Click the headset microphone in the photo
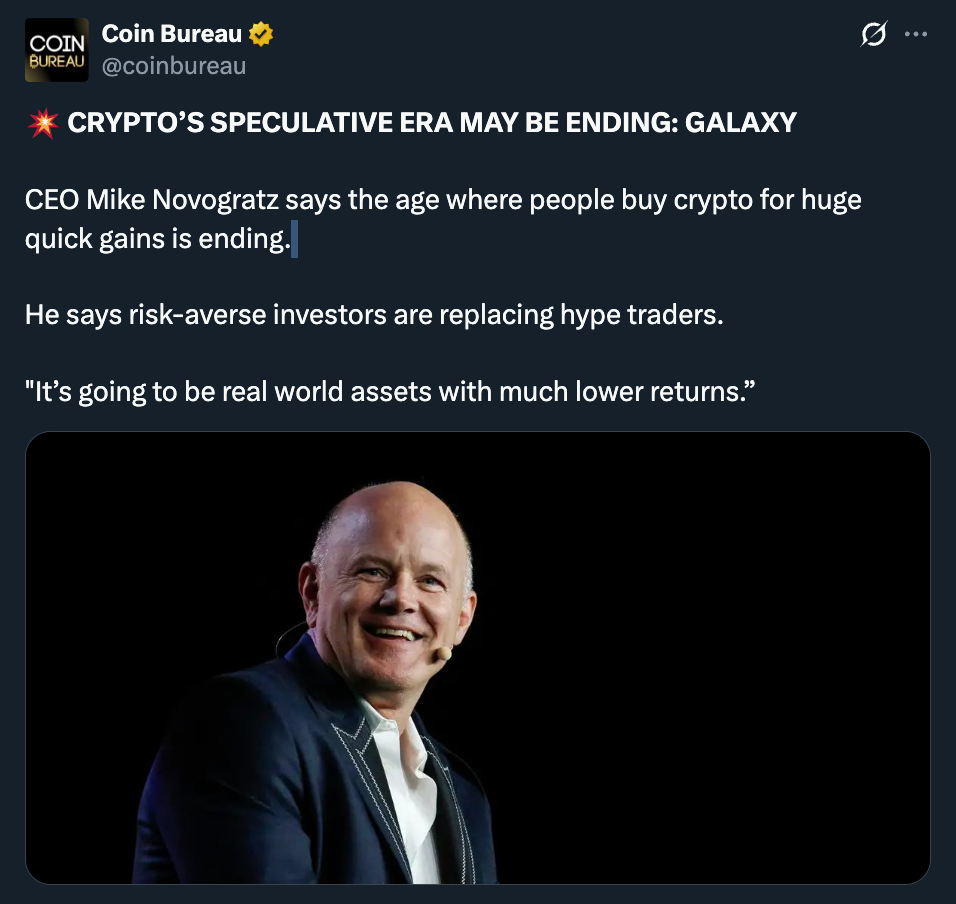 click(x=442, y=653)
